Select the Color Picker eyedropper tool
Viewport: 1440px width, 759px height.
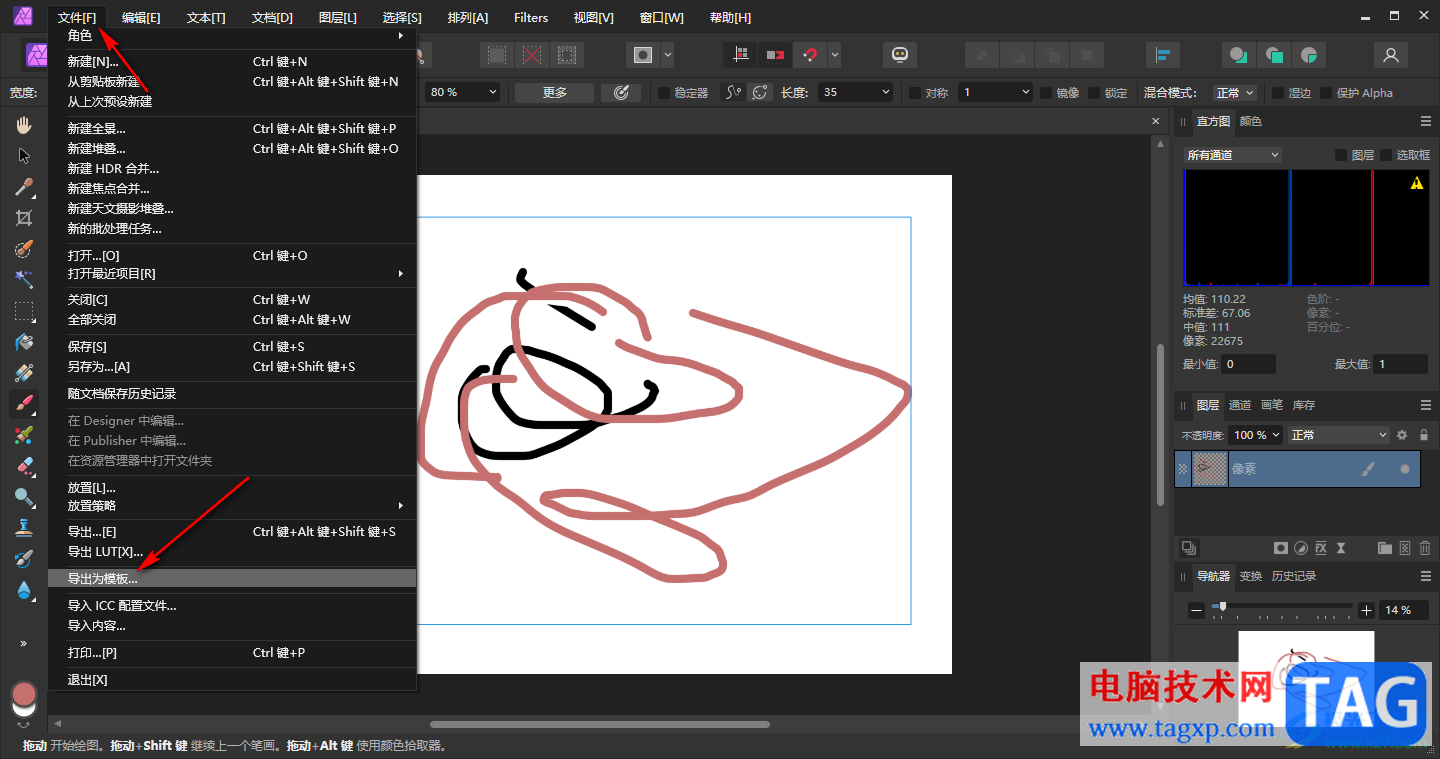(x=24, y=187)
